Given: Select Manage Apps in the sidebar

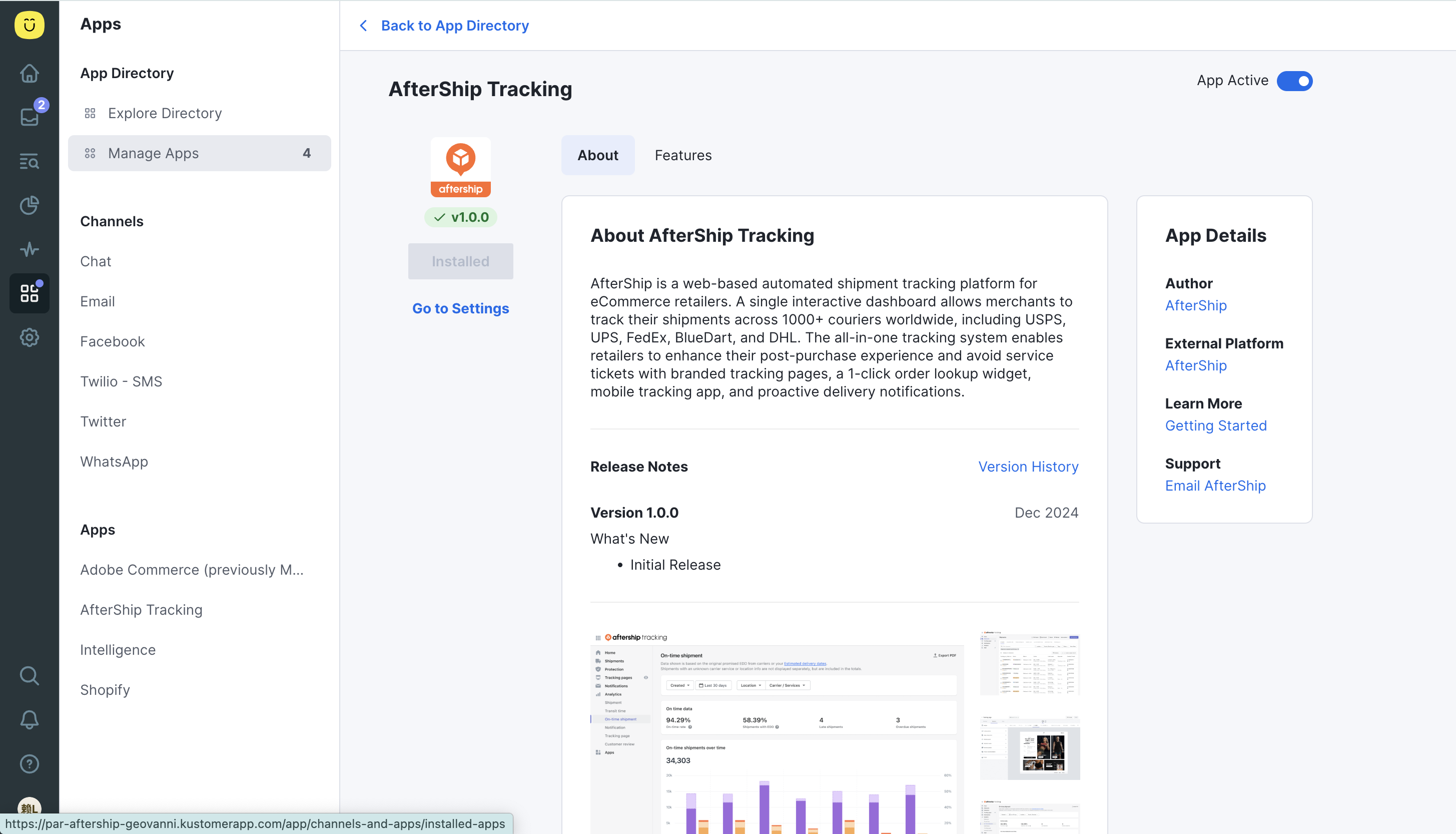Looking at the screenshot, I should (x=153, y=153).
